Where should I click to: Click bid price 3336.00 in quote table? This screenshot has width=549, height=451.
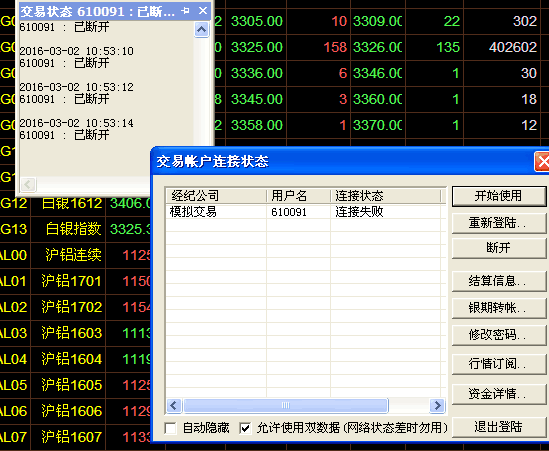pyautogui.click(x=257, y=73)
